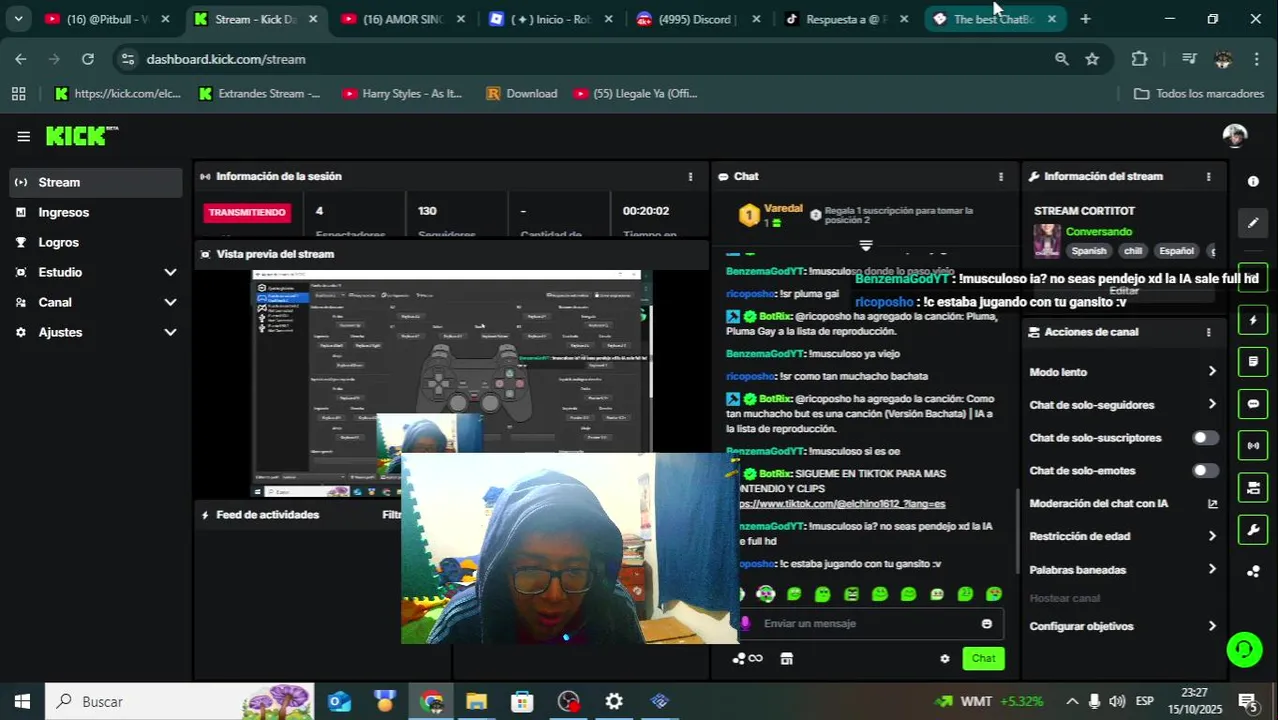Open options for Información de la sesión panel

(690, 176)
